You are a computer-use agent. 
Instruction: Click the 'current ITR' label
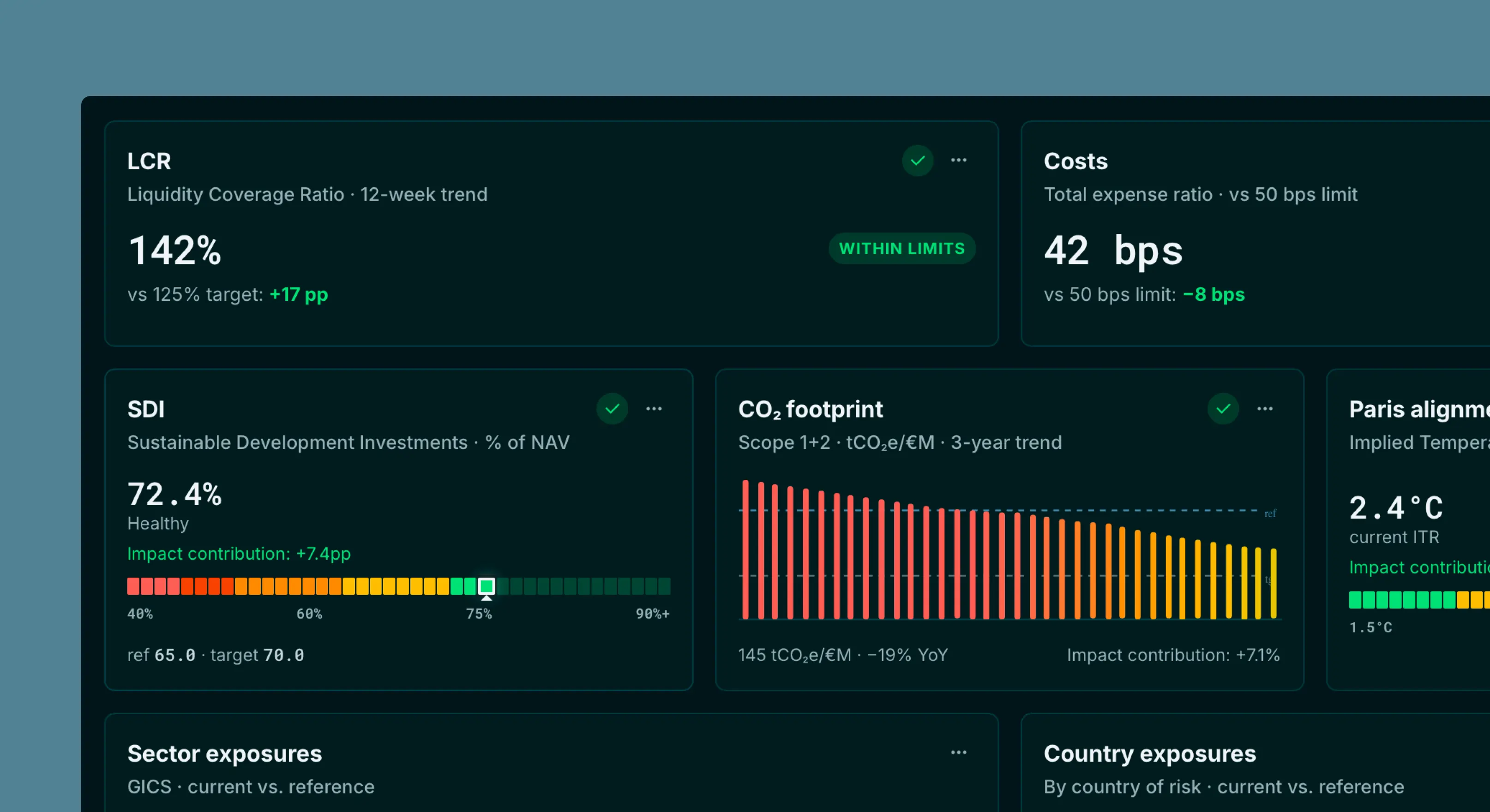point(1394,537)
